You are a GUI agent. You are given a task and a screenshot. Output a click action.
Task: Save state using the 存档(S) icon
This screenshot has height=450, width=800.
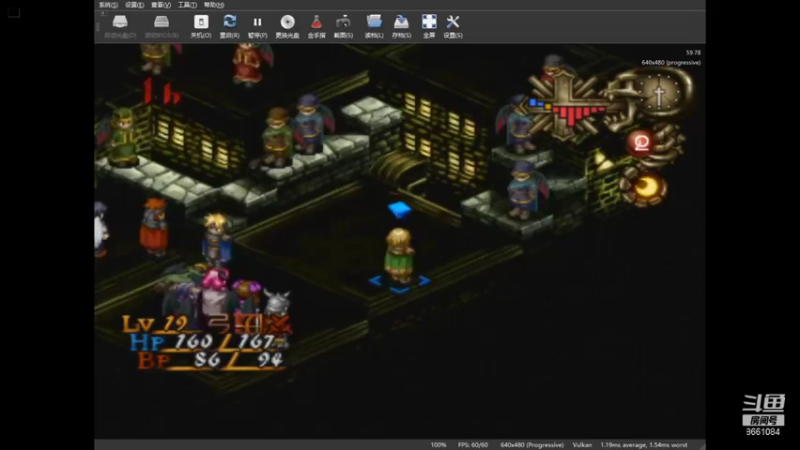tap(402, 27)
